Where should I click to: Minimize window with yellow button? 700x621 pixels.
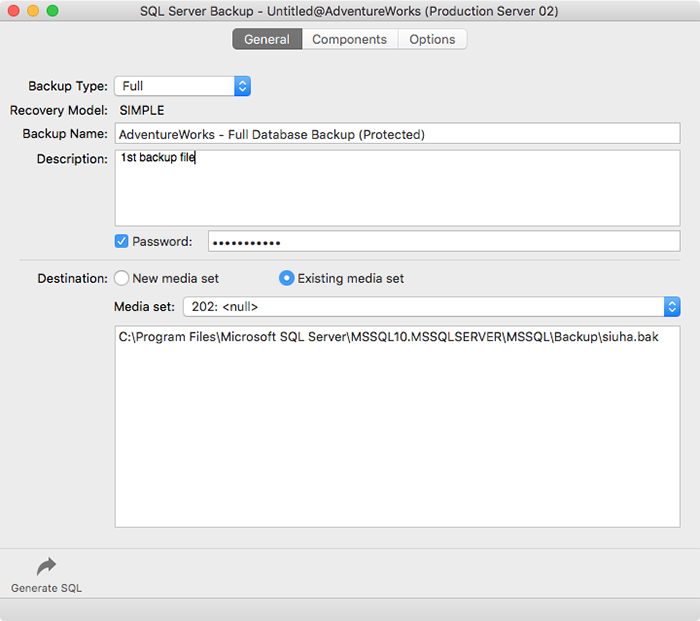click(x=33, y=11)
